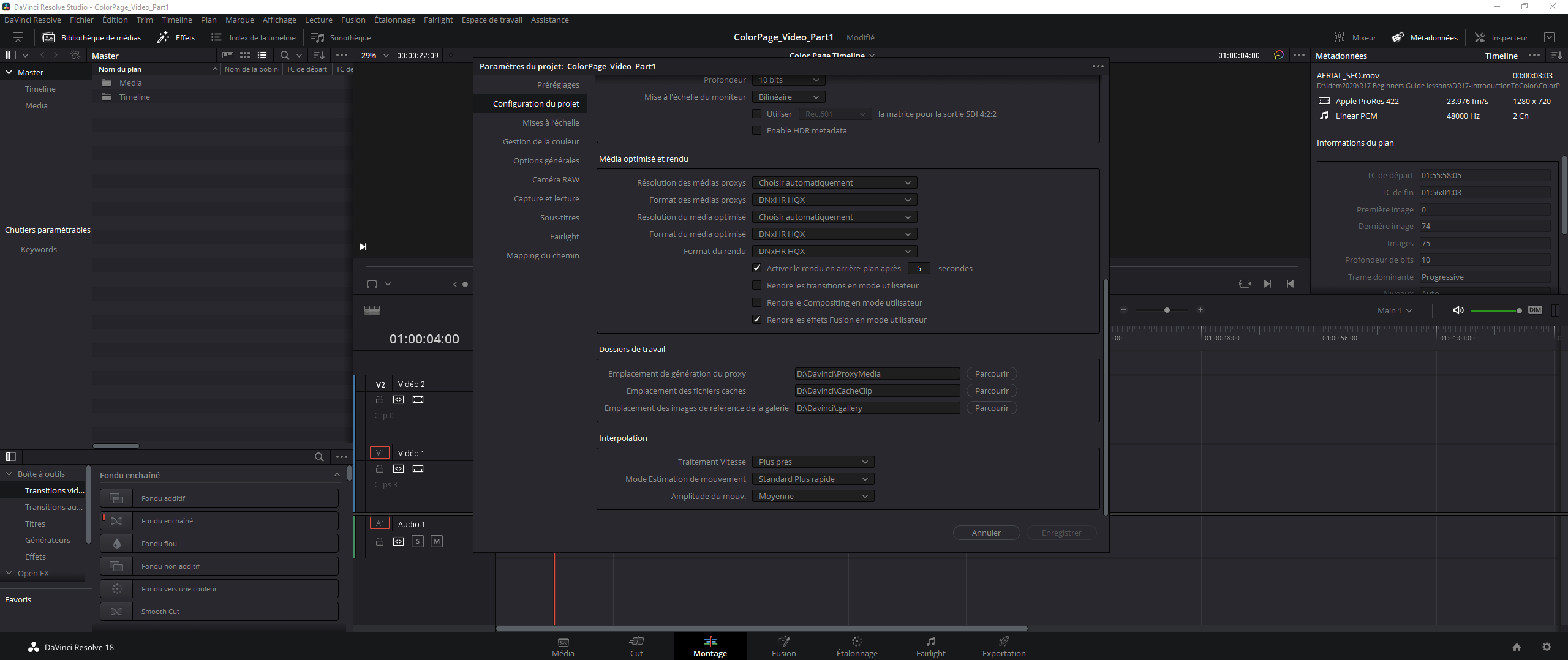Toggle the Effets panel
This screenshot has width=1568, height=660.
176,37
